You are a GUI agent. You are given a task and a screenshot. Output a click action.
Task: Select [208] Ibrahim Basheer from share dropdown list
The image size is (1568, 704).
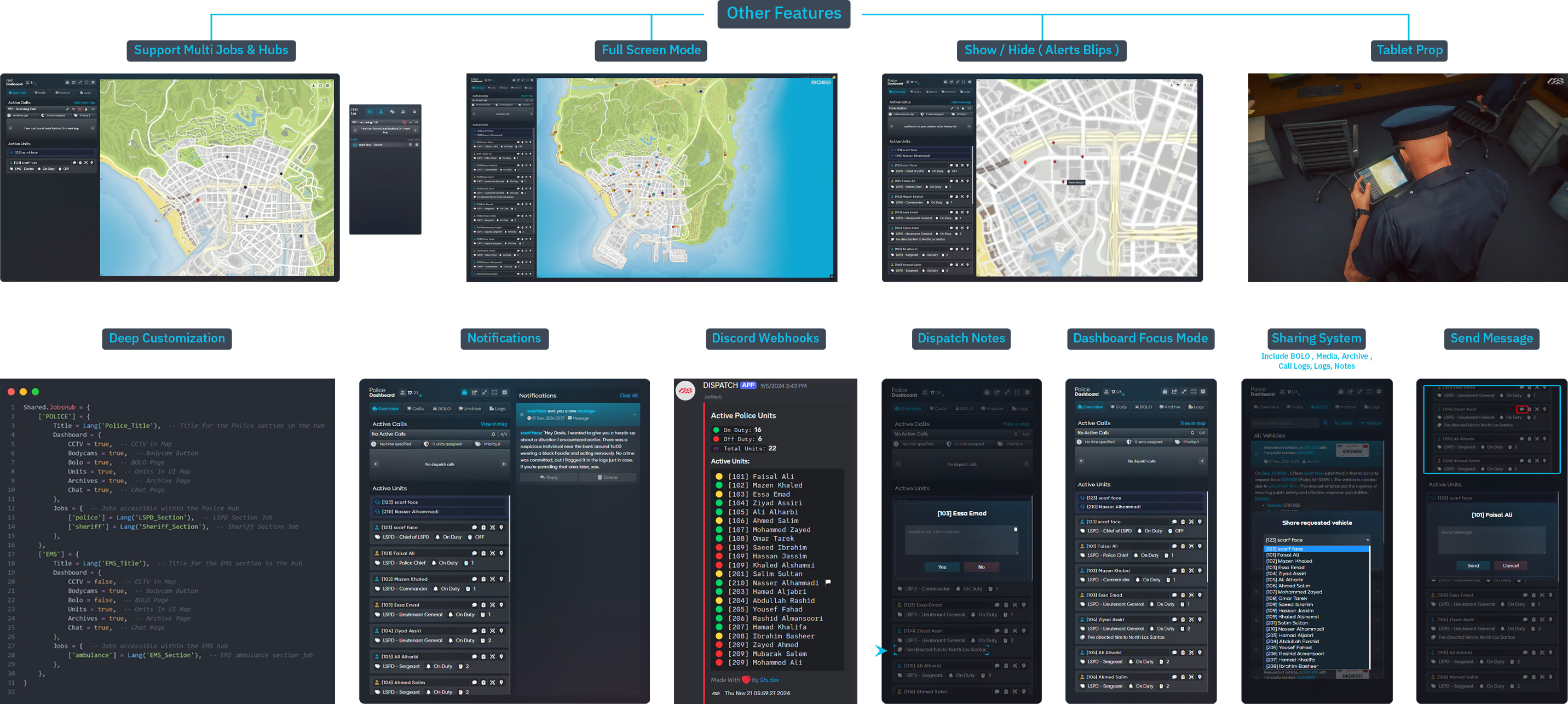point(1317,666)
